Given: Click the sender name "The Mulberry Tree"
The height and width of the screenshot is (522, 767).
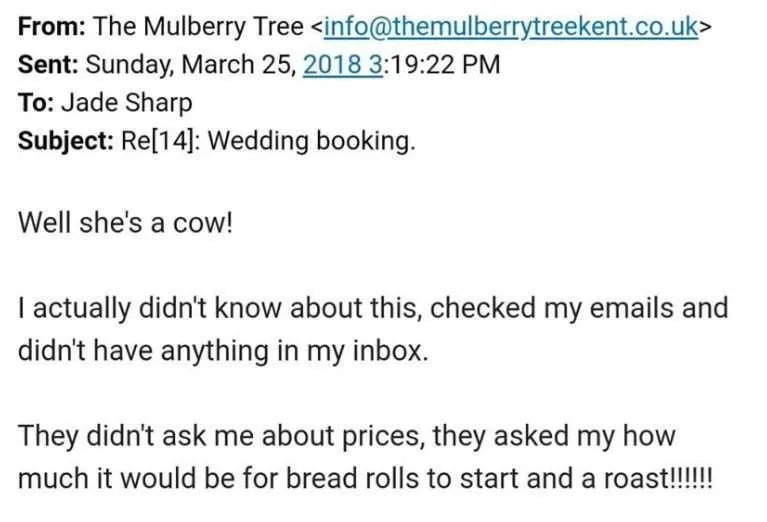Looking at the screenshot, I should coord(198,26).
